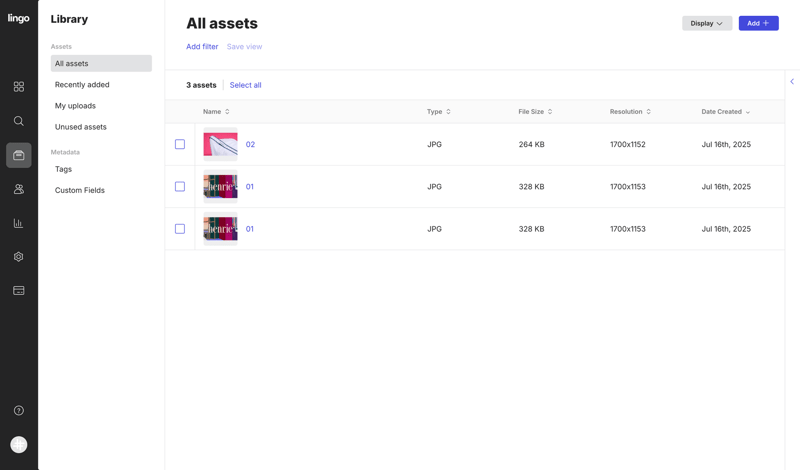This screenshot has width=800, height=470.
Task: Go to My uploads
Action: [76, 106]
